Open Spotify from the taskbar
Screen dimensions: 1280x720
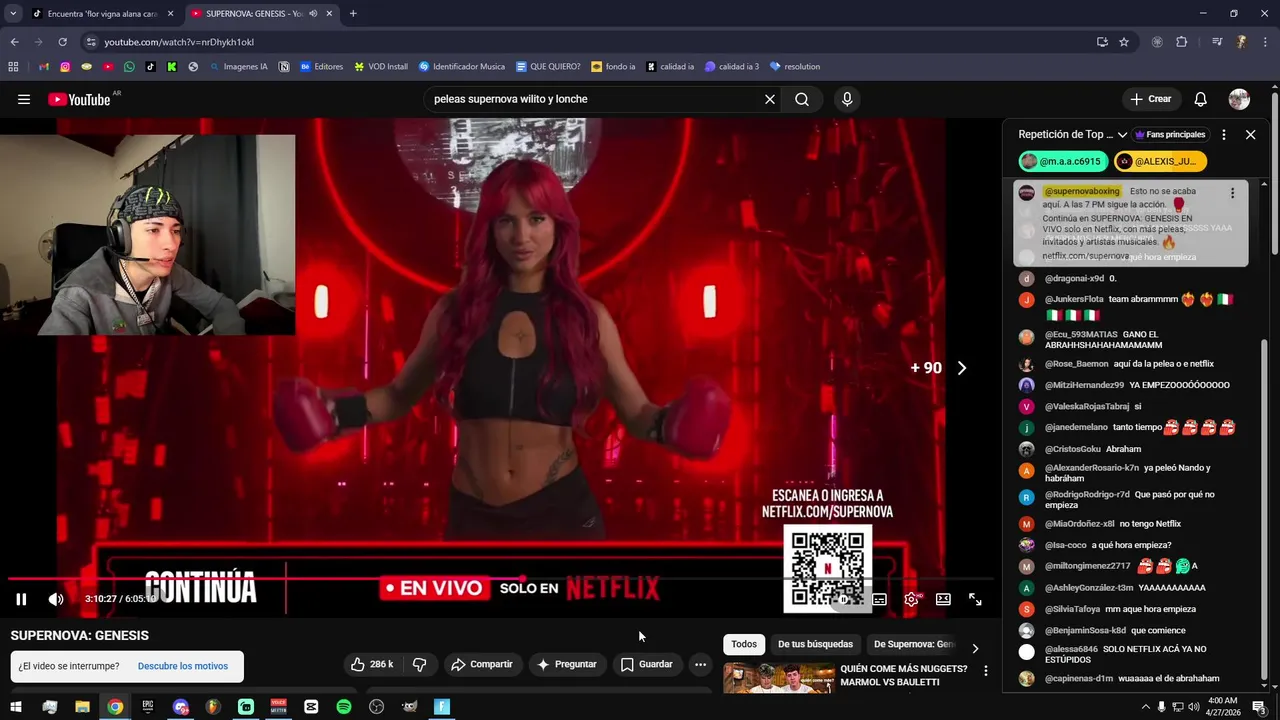pyautogui.click(x=344, y=707)
